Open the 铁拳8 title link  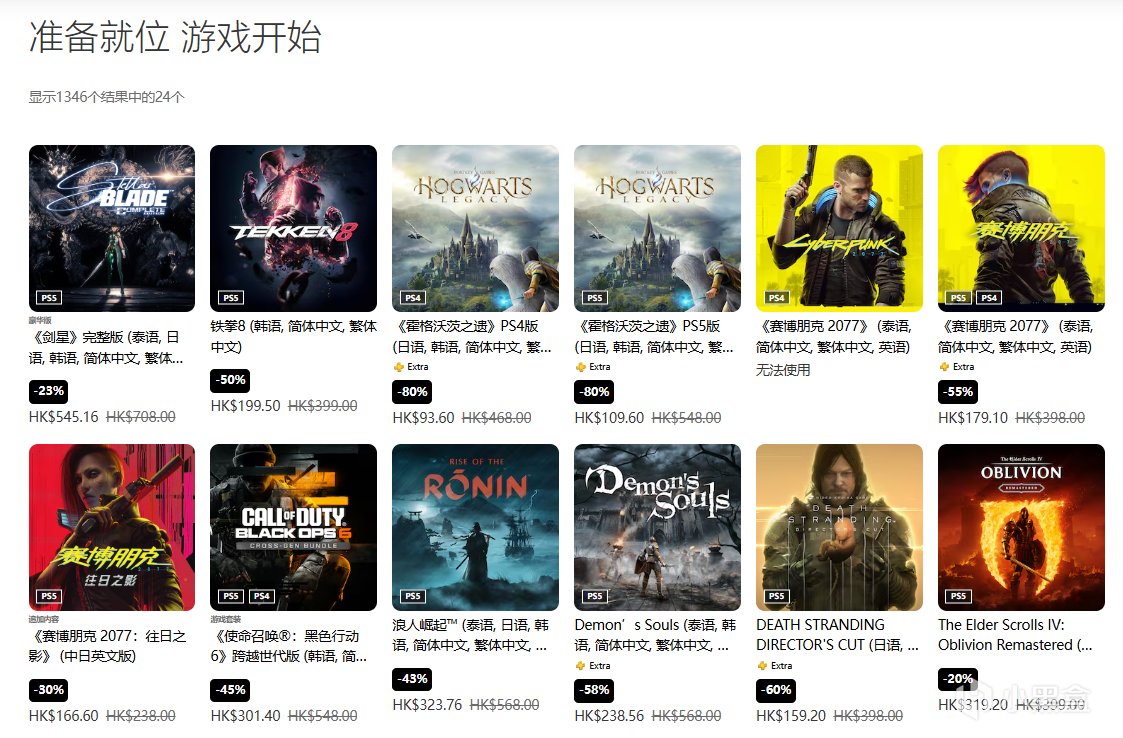294,337
